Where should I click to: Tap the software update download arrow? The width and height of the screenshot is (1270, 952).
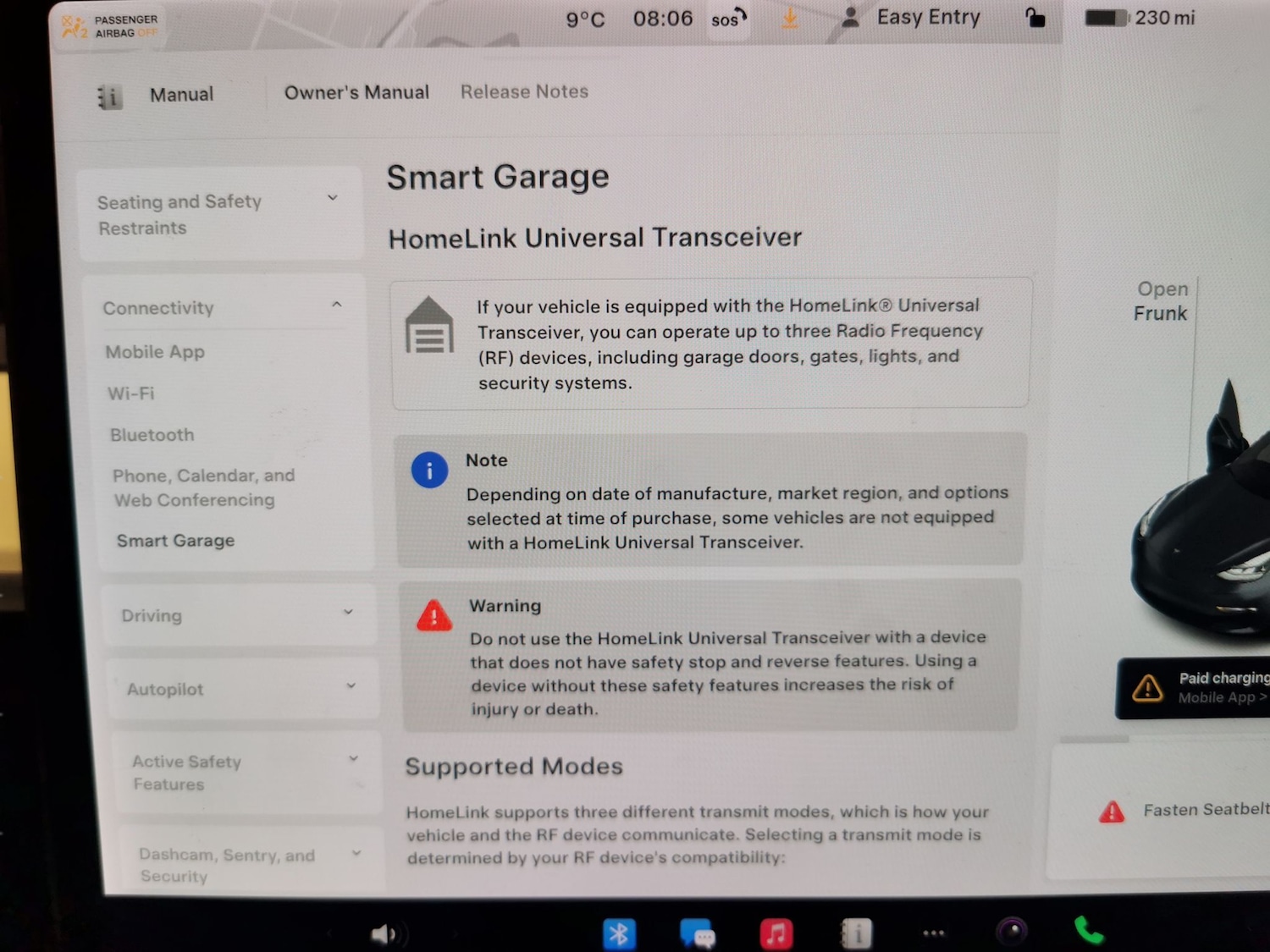[x=789, y=19]
